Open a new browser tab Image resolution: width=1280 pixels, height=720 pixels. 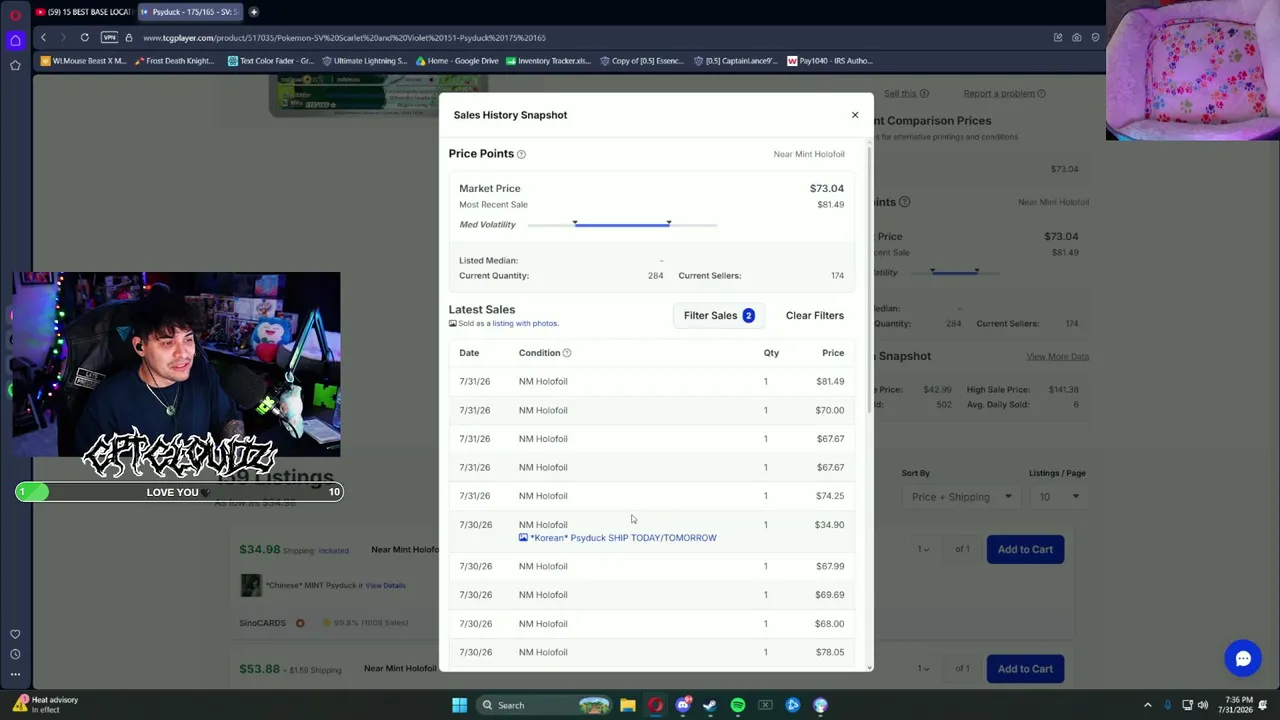tap(254, 12)
